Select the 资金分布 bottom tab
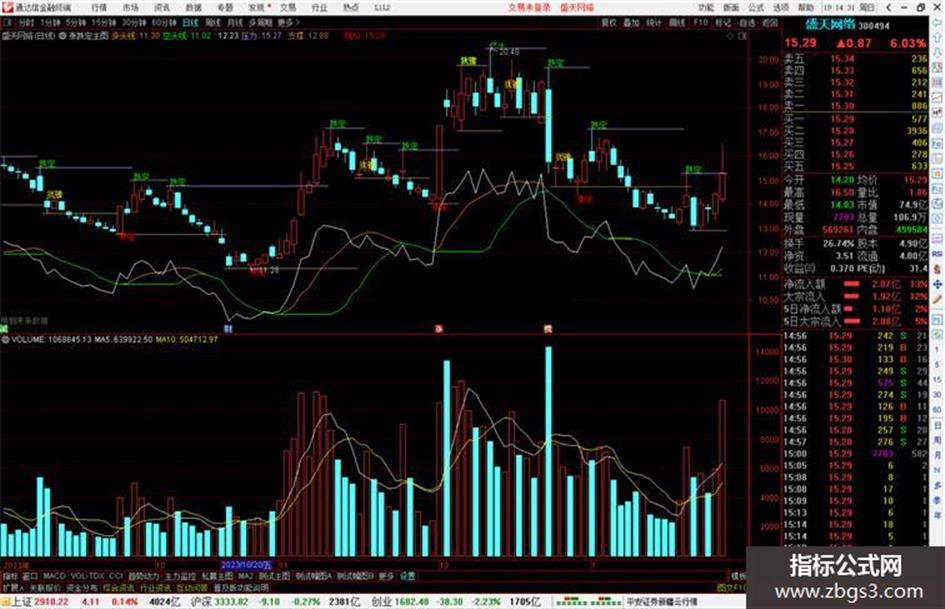 [81, 588]
